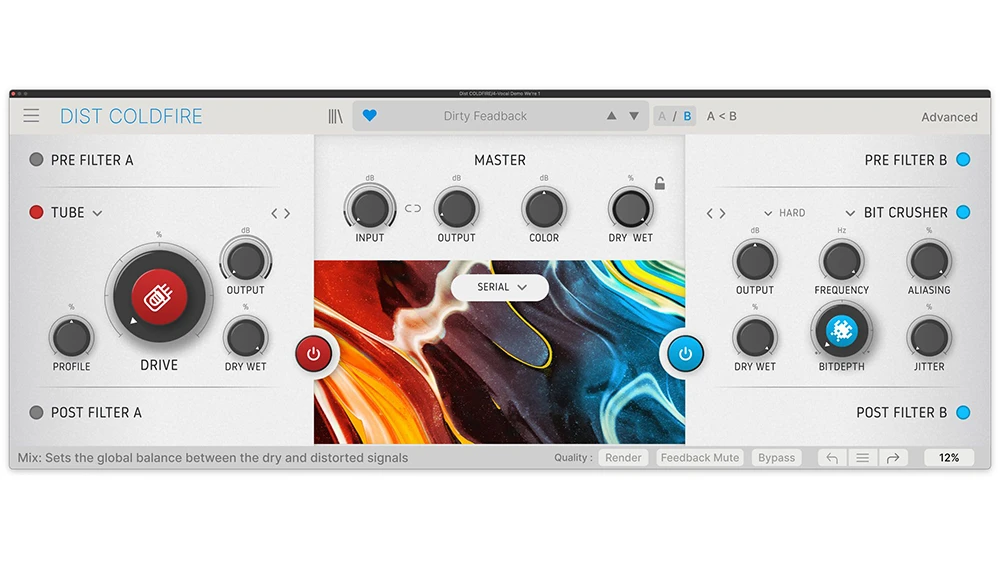
Task: Toggle the Bit Crusher enable indicator
Action: (963, 212)
